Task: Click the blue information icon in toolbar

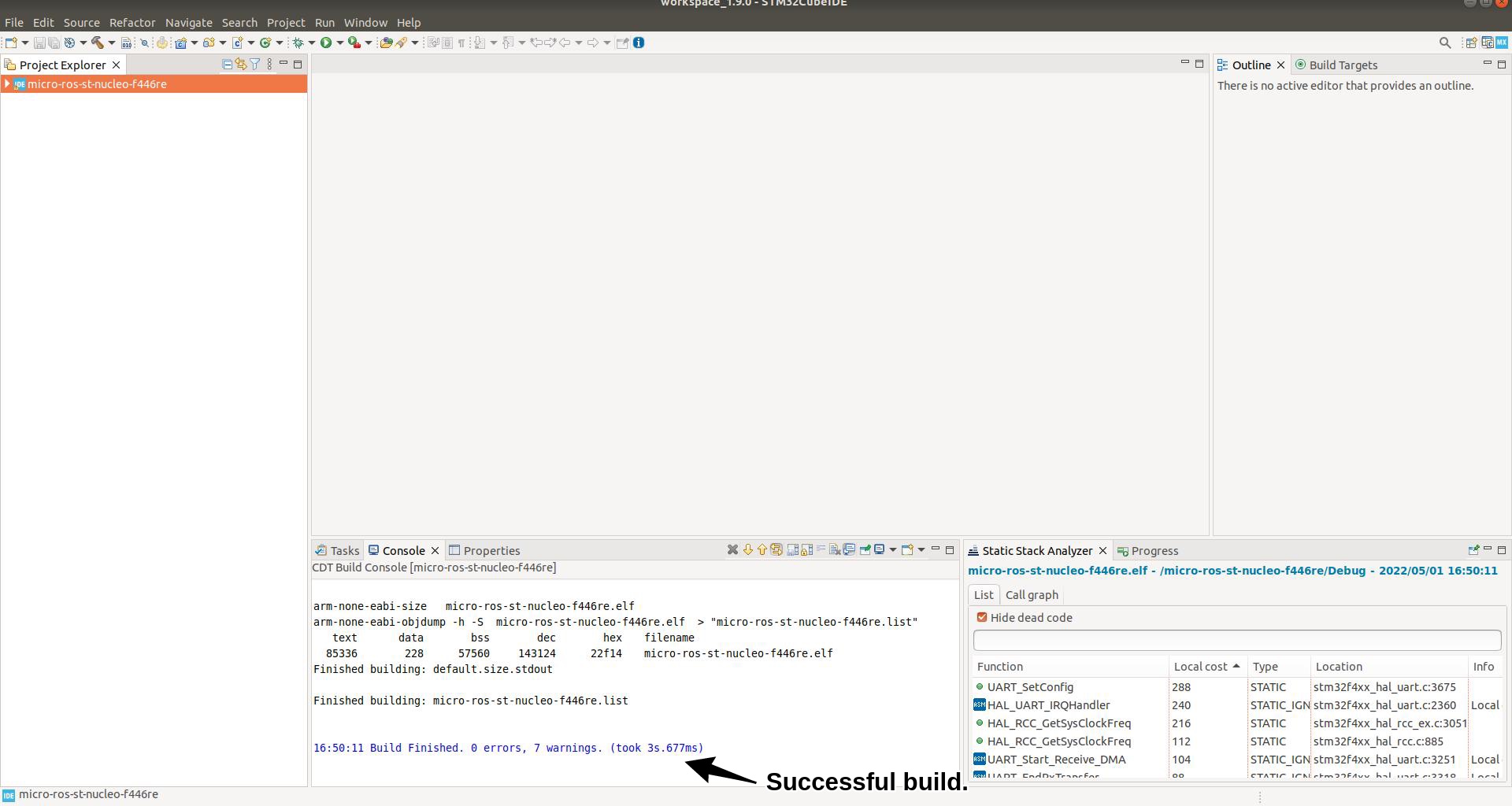Action: pos(639,43)
